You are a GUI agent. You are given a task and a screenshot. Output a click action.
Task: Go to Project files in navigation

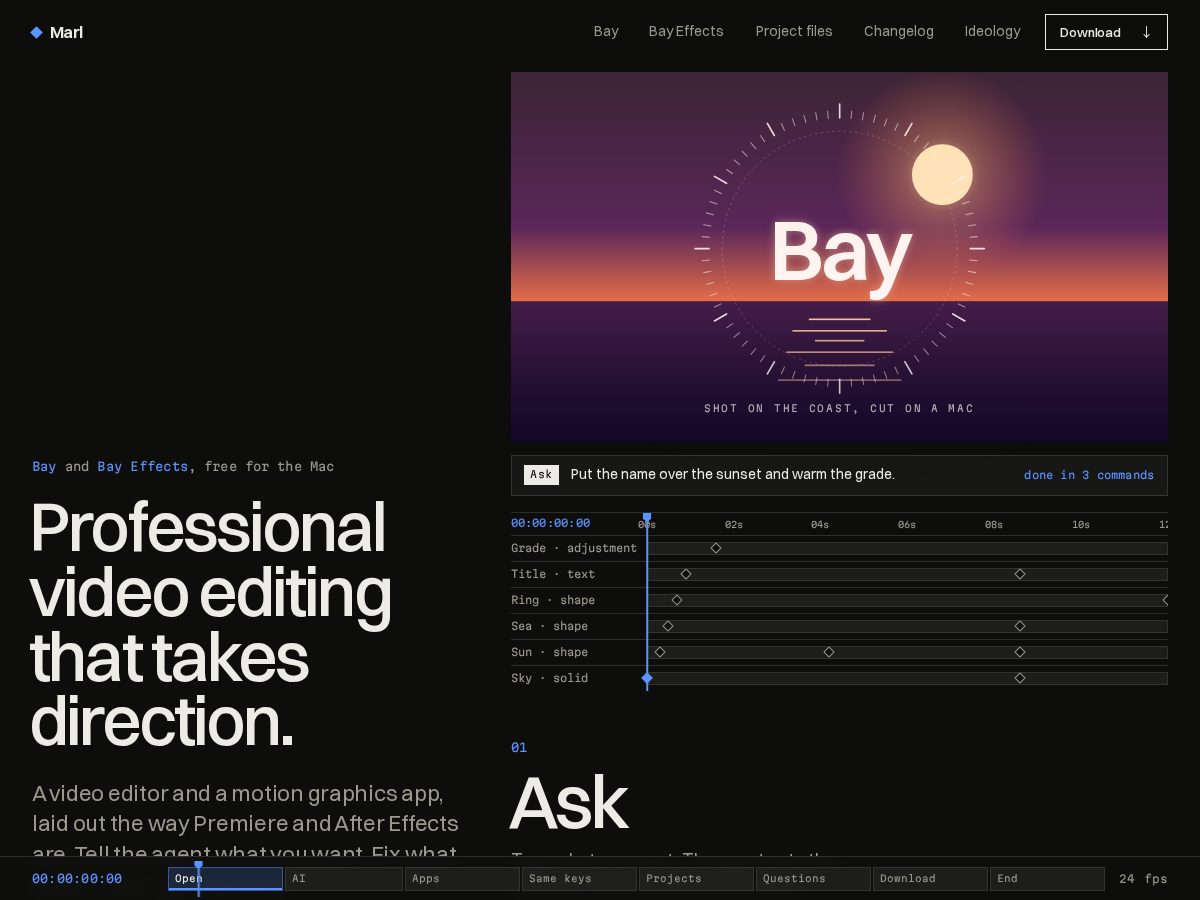coord(794,31)
